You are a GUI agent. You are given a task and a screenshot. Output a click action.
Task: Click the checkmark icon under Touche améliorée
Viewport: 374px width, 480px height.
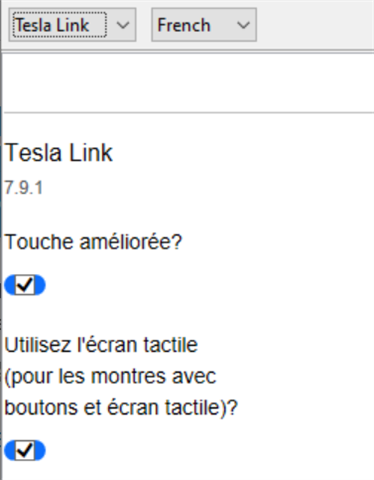(x=25, y=285)
